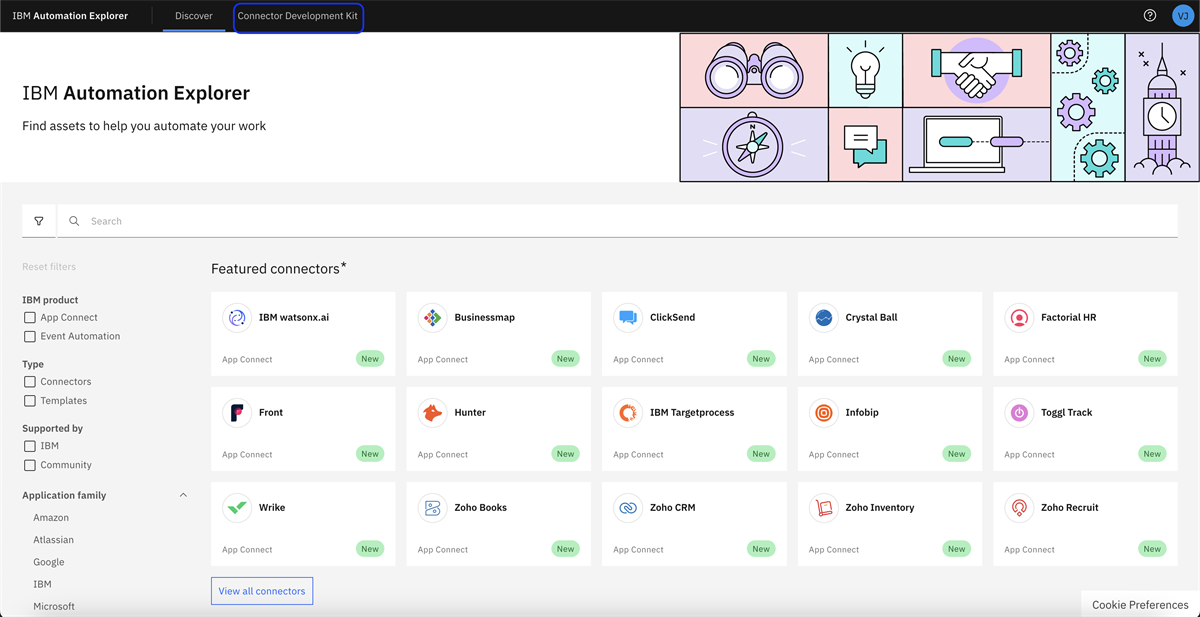This screenshot has width=1200, height=617.
Task: Switch to the Connector Development Kit tab
Action: pos(298,16)
